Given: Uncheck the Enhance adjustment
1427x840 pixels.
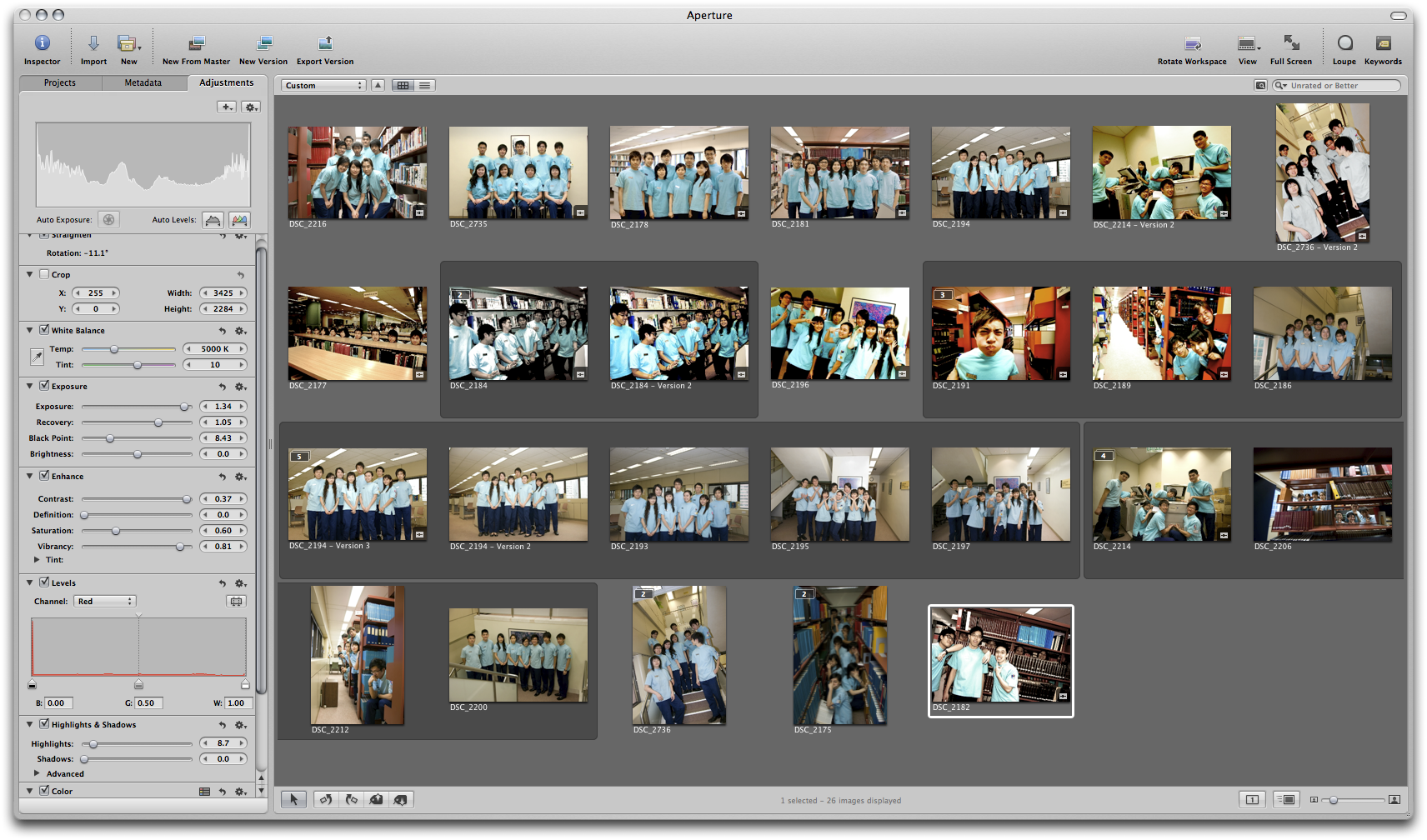Looking at the screenshot, I should pos(44,476).
